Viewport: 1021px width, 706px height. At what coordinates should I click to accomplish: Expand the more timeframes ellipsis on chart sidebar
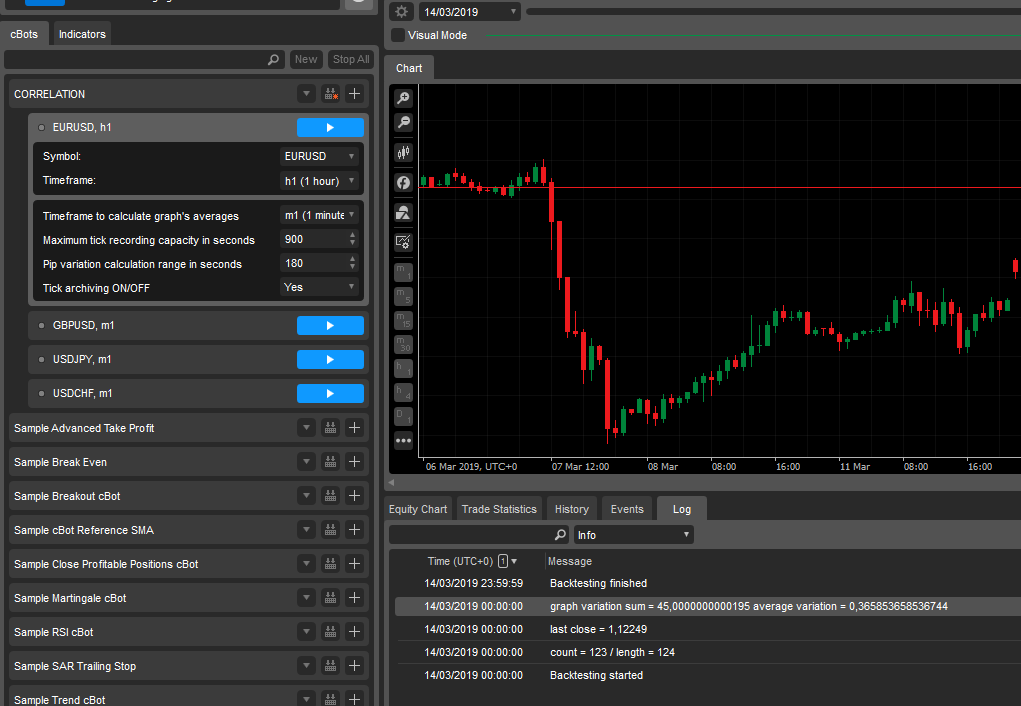click(x=403, y=440)
